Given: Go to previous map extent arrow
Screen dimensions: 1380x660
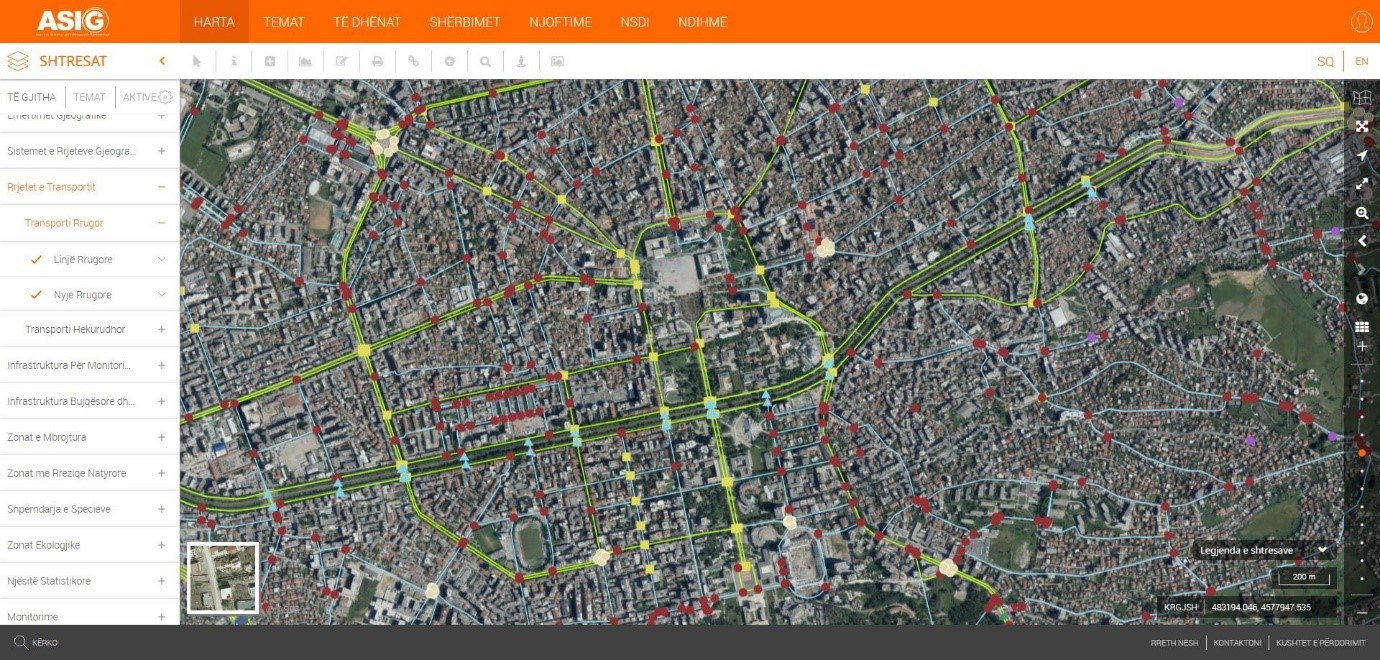Looking at the screenshot, I should (x=1361, y=241).
